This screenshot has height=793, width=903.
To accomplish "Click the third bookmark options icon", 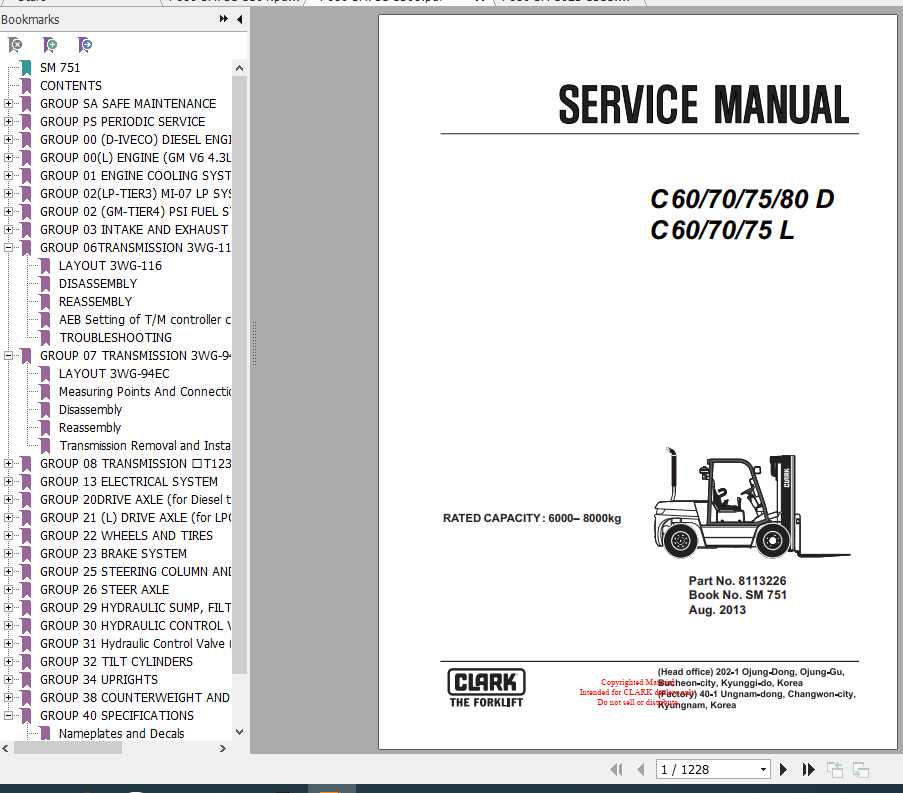I will pyautogui.click(x=85, y=44).
